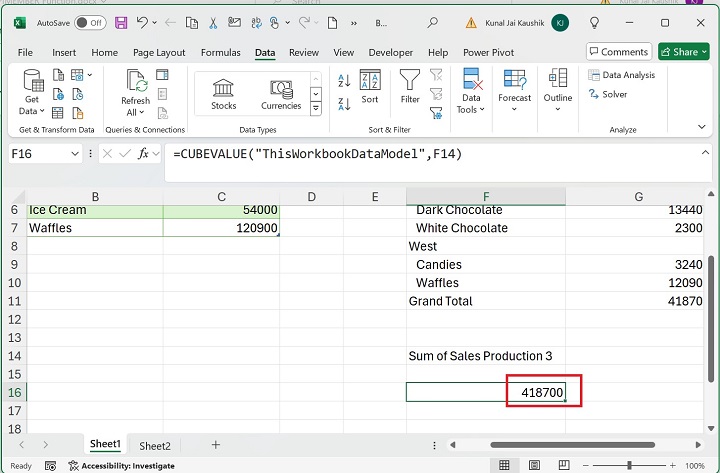Switch to the Formulas ribbon tab
The image size is (720, 473).
[x=220, y=52]
